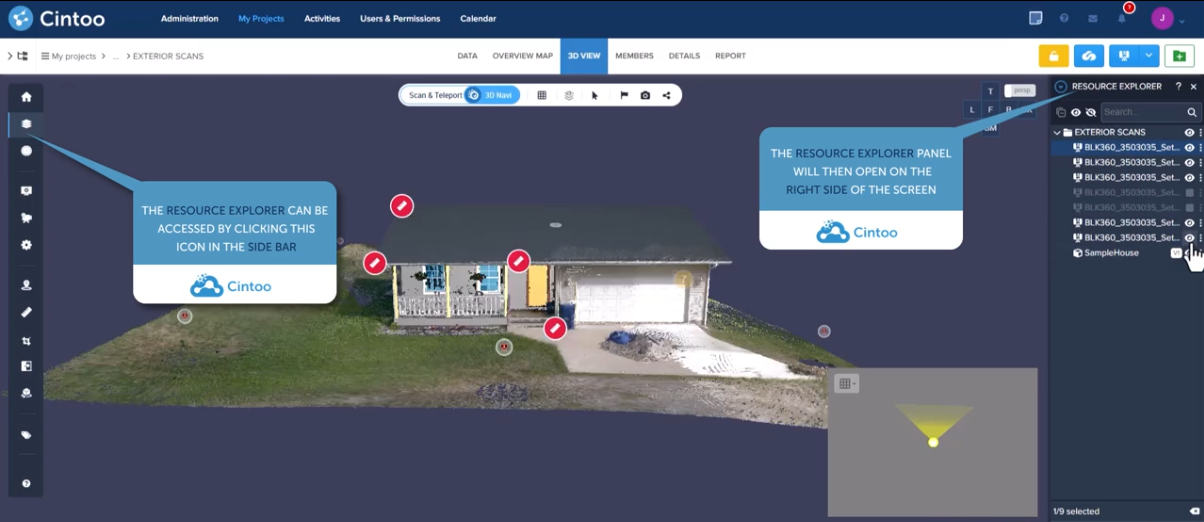1204x522 pixels.
Task: Switch navigation mode to Scan & Teleport
Action: (435, 96)
